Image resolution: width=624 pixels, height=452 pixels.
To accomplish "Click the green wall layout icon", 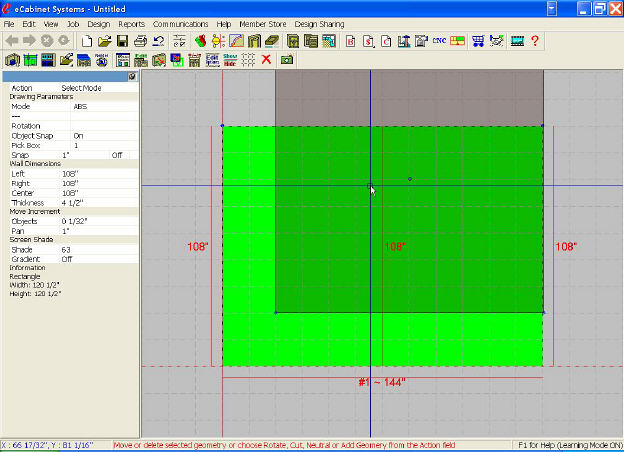I will [30, 60].
